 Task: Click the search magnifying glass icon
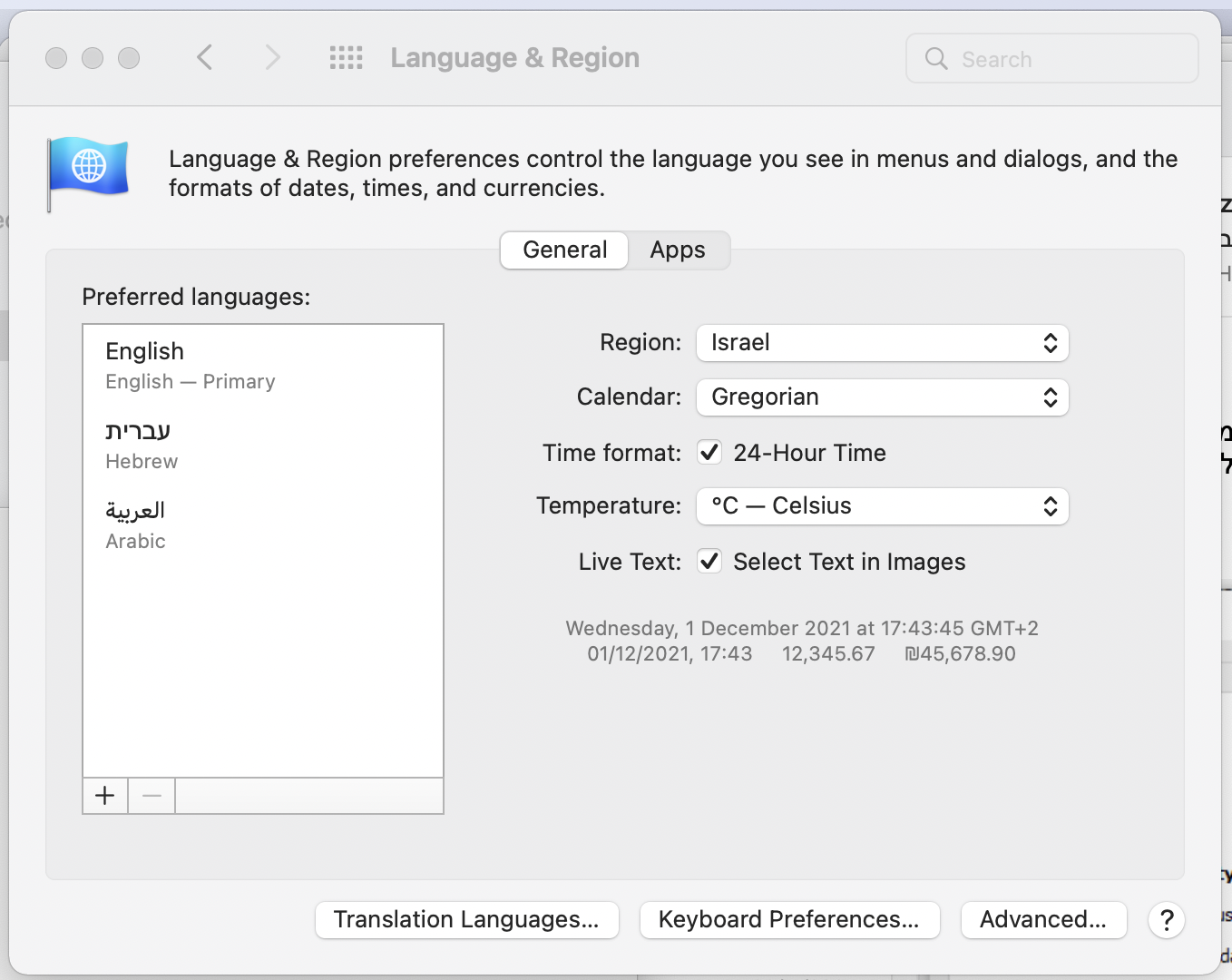[x=936, y=59]
